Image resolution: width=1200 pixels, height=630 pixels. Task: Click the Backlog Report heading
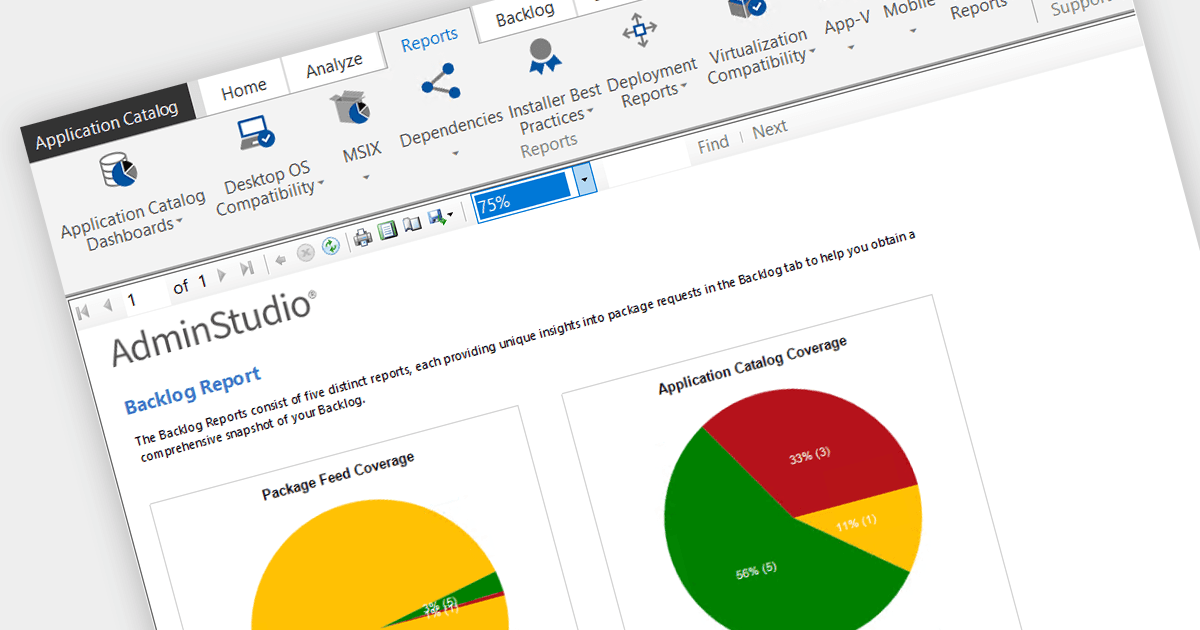[x=192, y=389]
